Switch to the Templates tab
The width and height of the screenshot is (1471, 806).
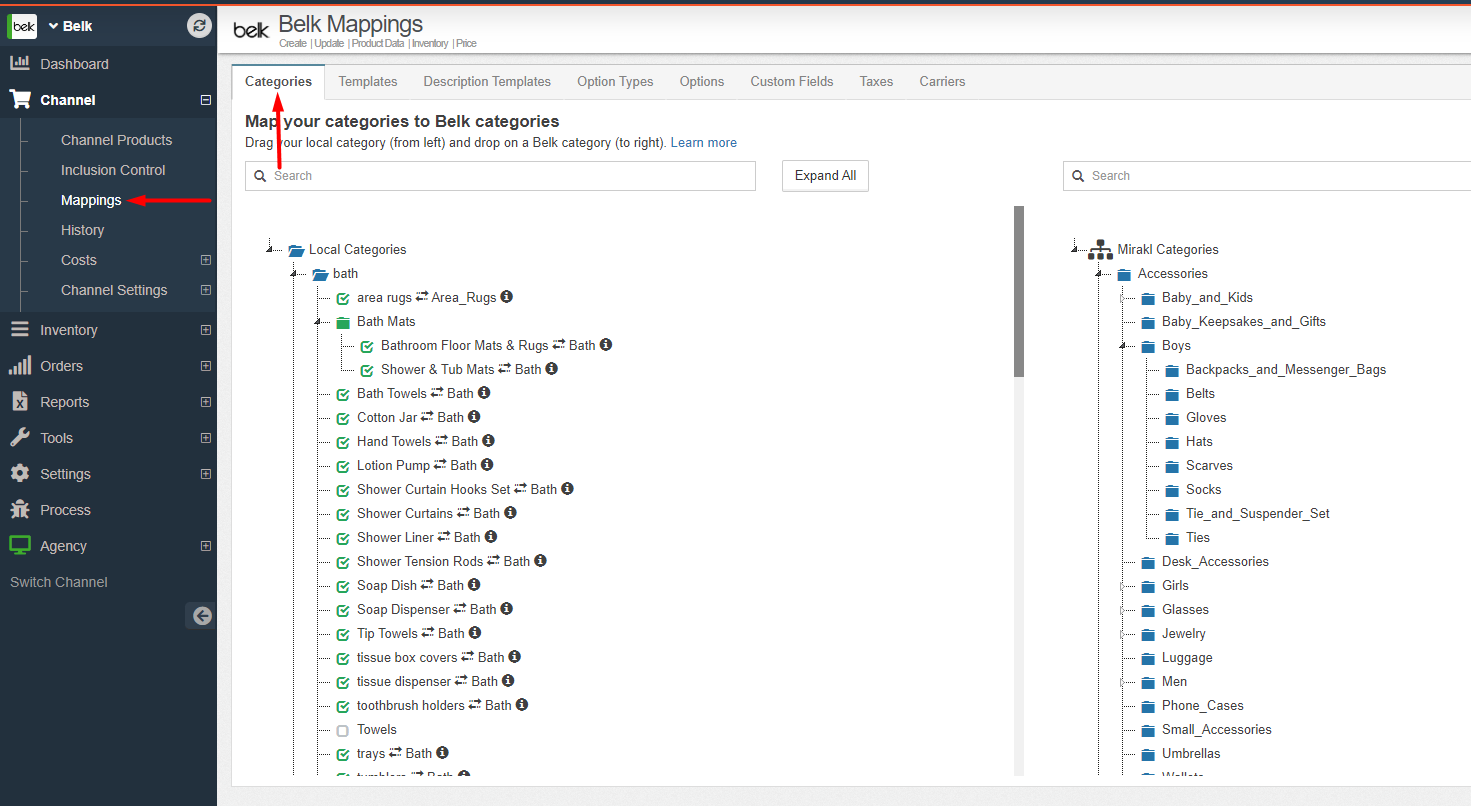(368, 82)
